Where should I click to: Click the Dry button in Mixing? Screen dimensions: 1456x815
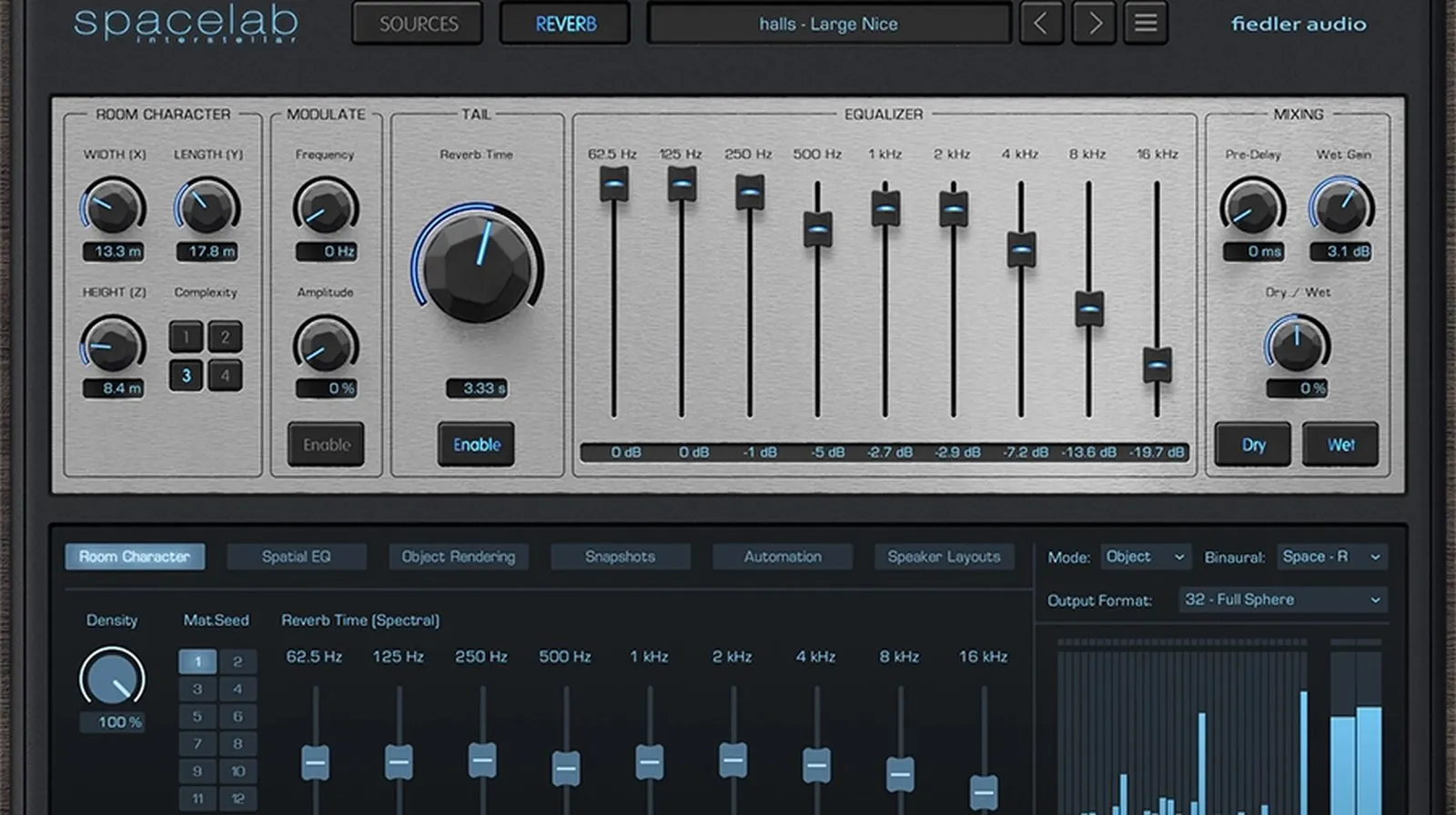coord(1253,445)
